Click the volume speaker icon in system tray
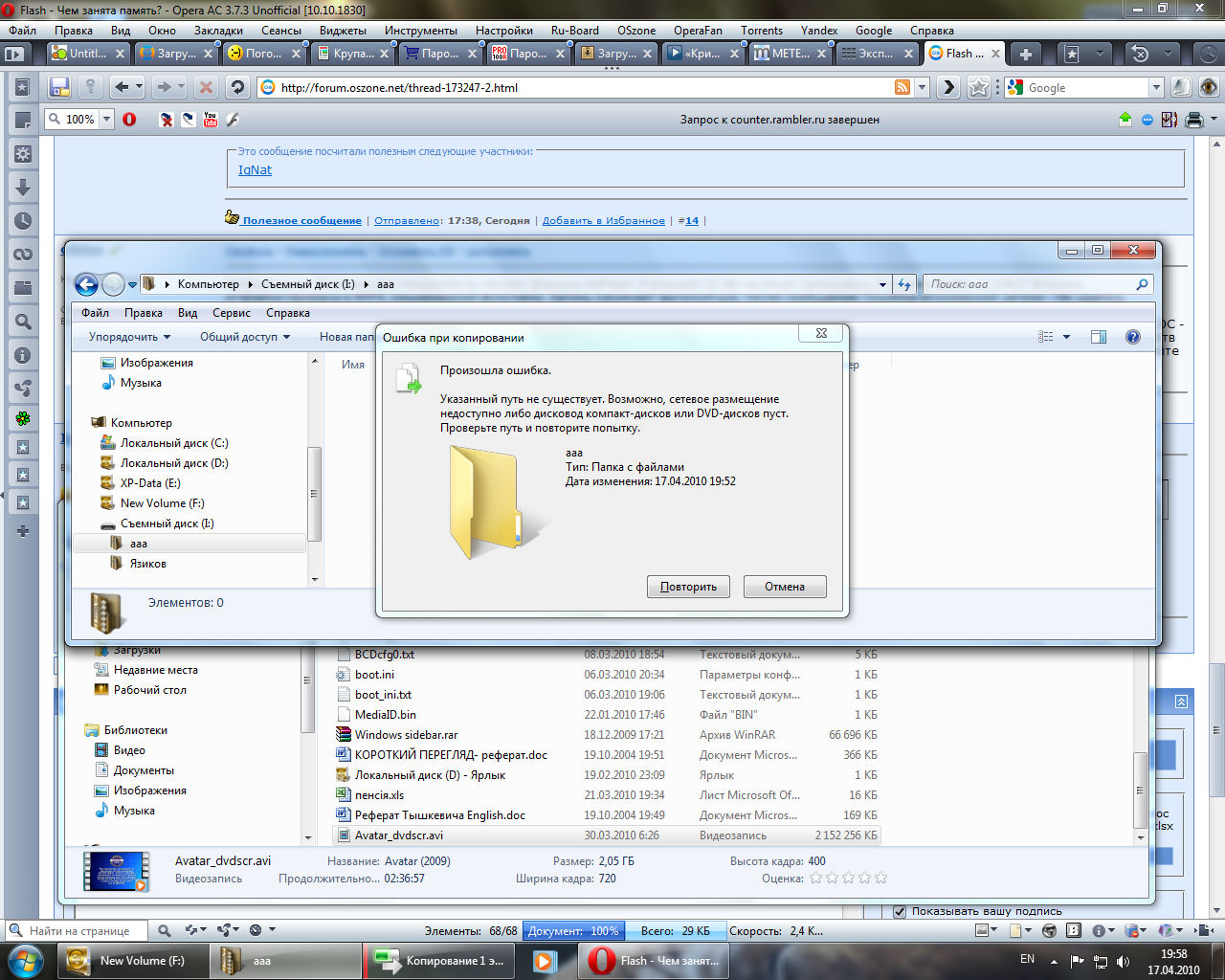 1123,961
